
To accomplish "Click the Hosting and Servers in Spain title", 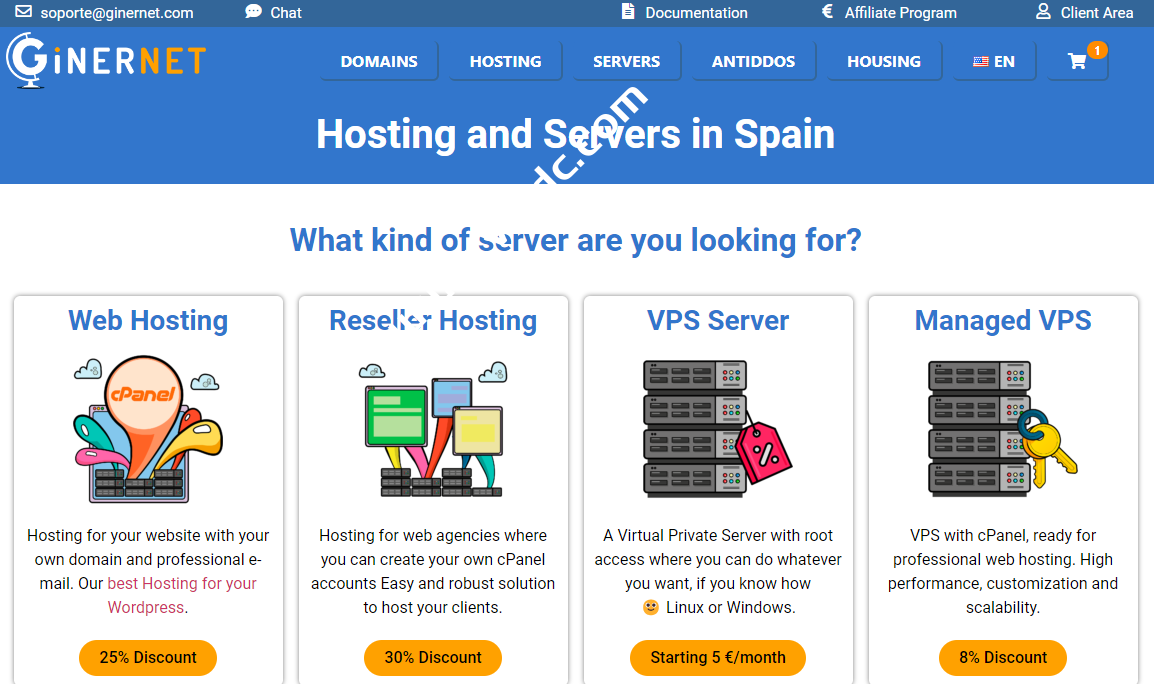I will [x=576, y=134].
